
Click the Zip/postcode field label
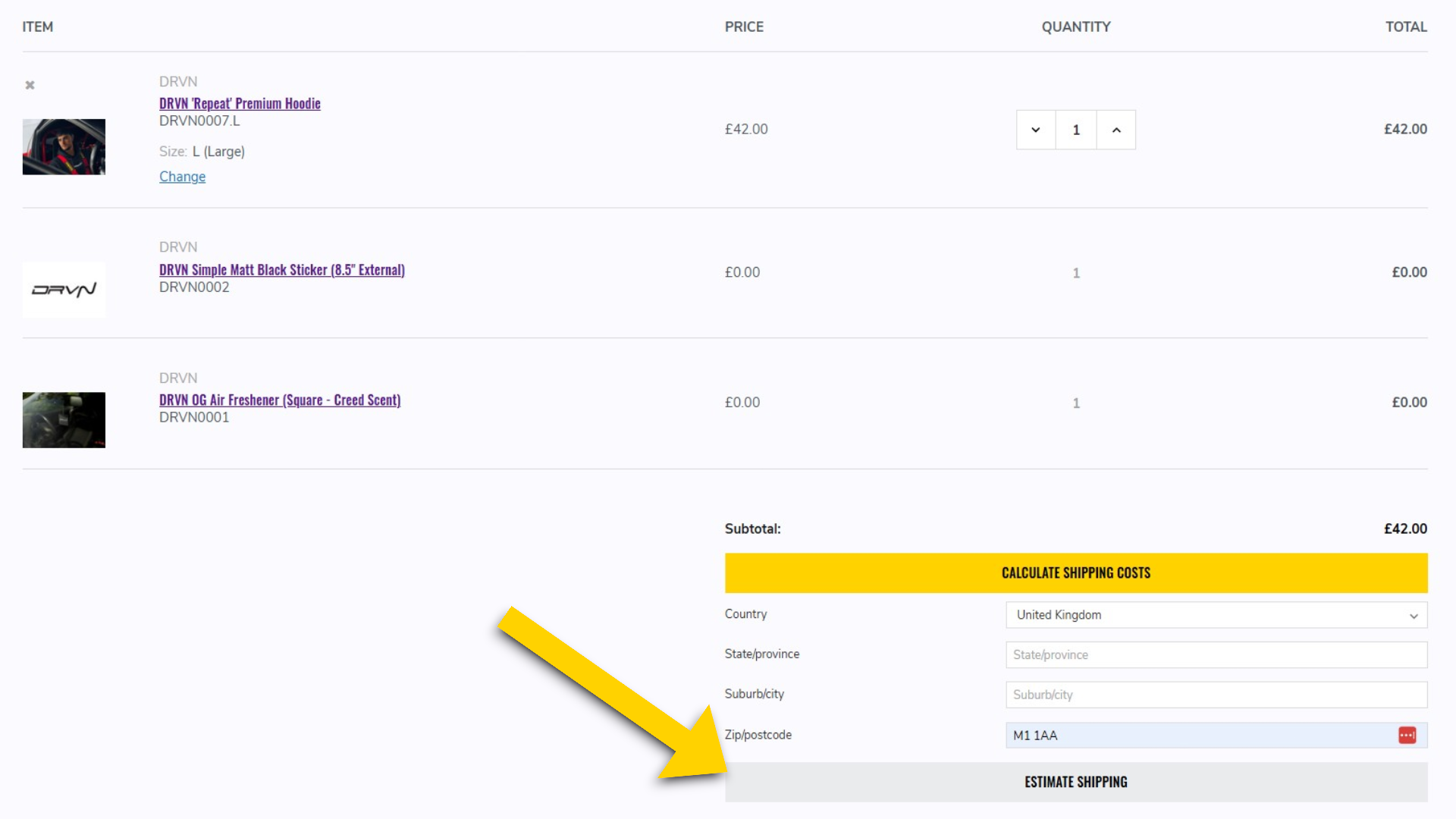[758, 735]
